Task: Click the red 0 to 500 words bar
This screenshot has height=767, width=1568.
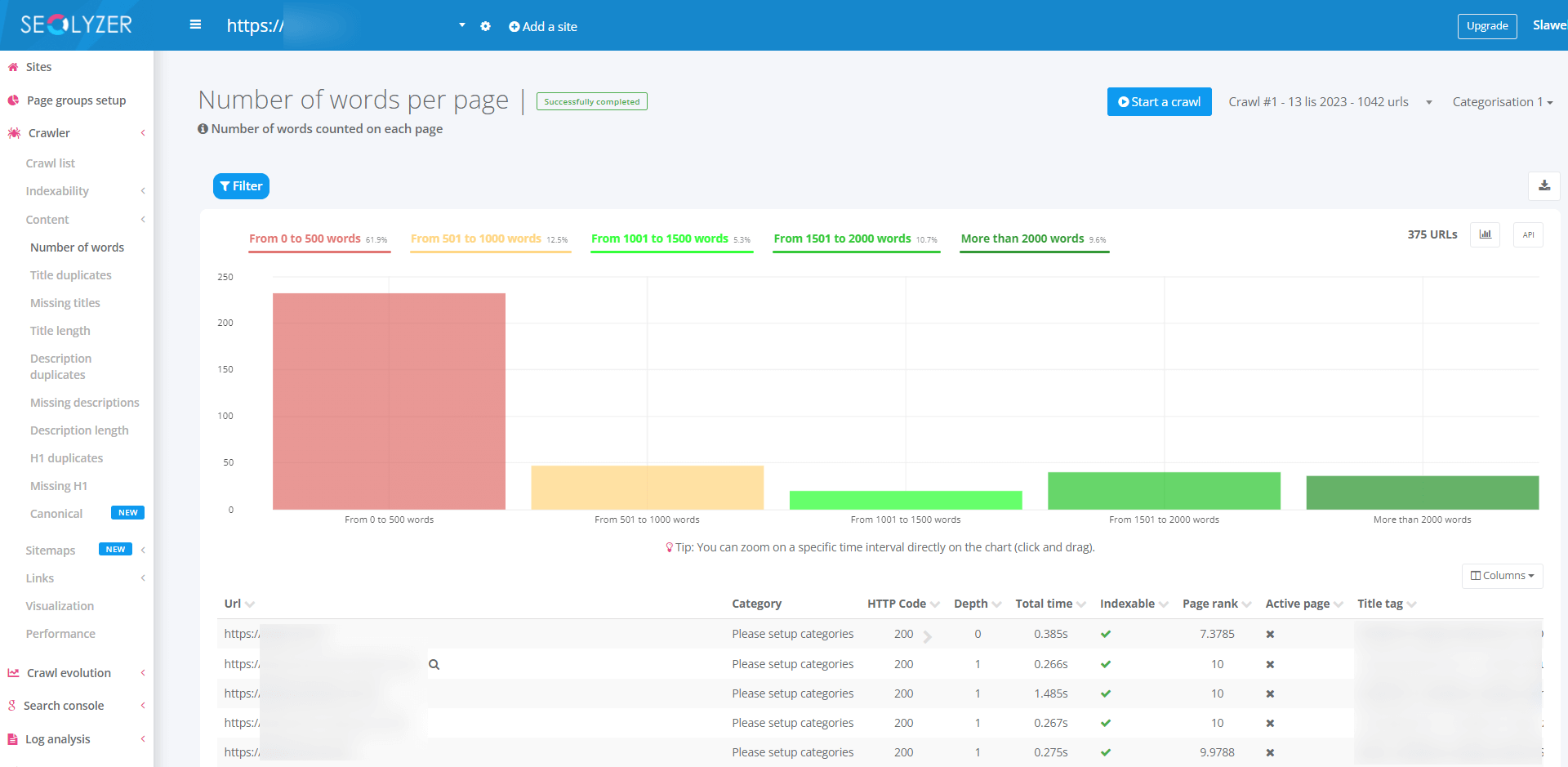Action: [389, 401]
